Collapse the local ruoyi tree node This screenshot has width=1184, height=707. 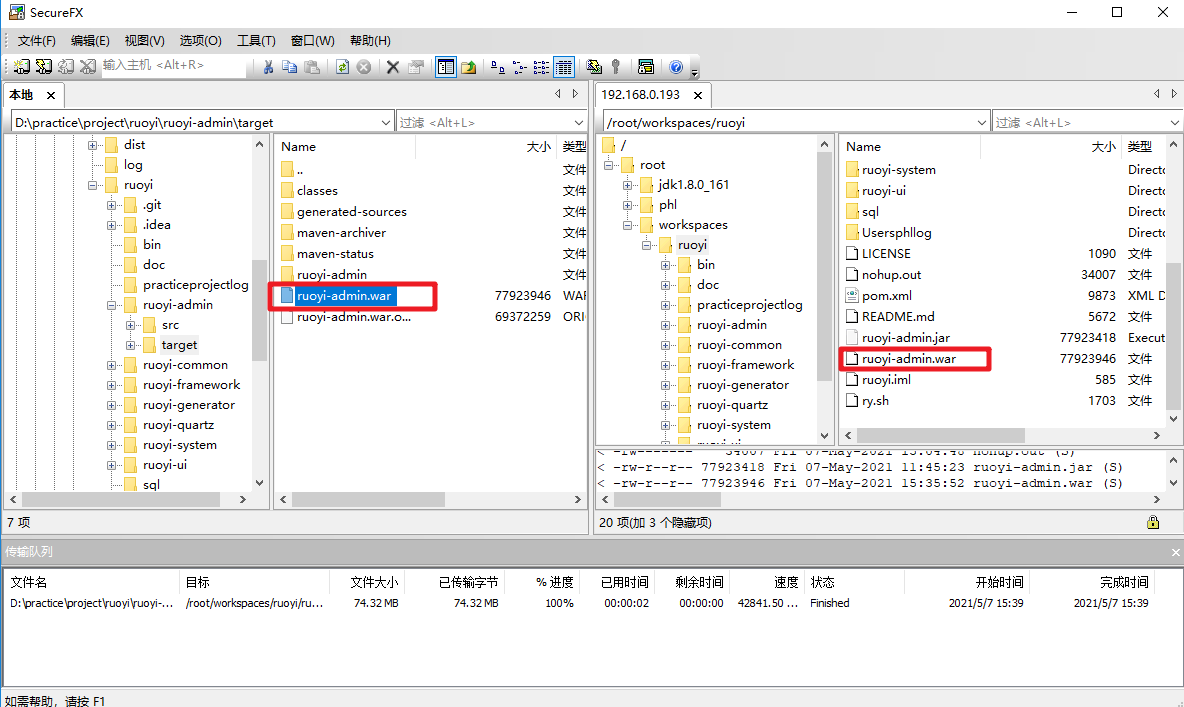point(92,185)
